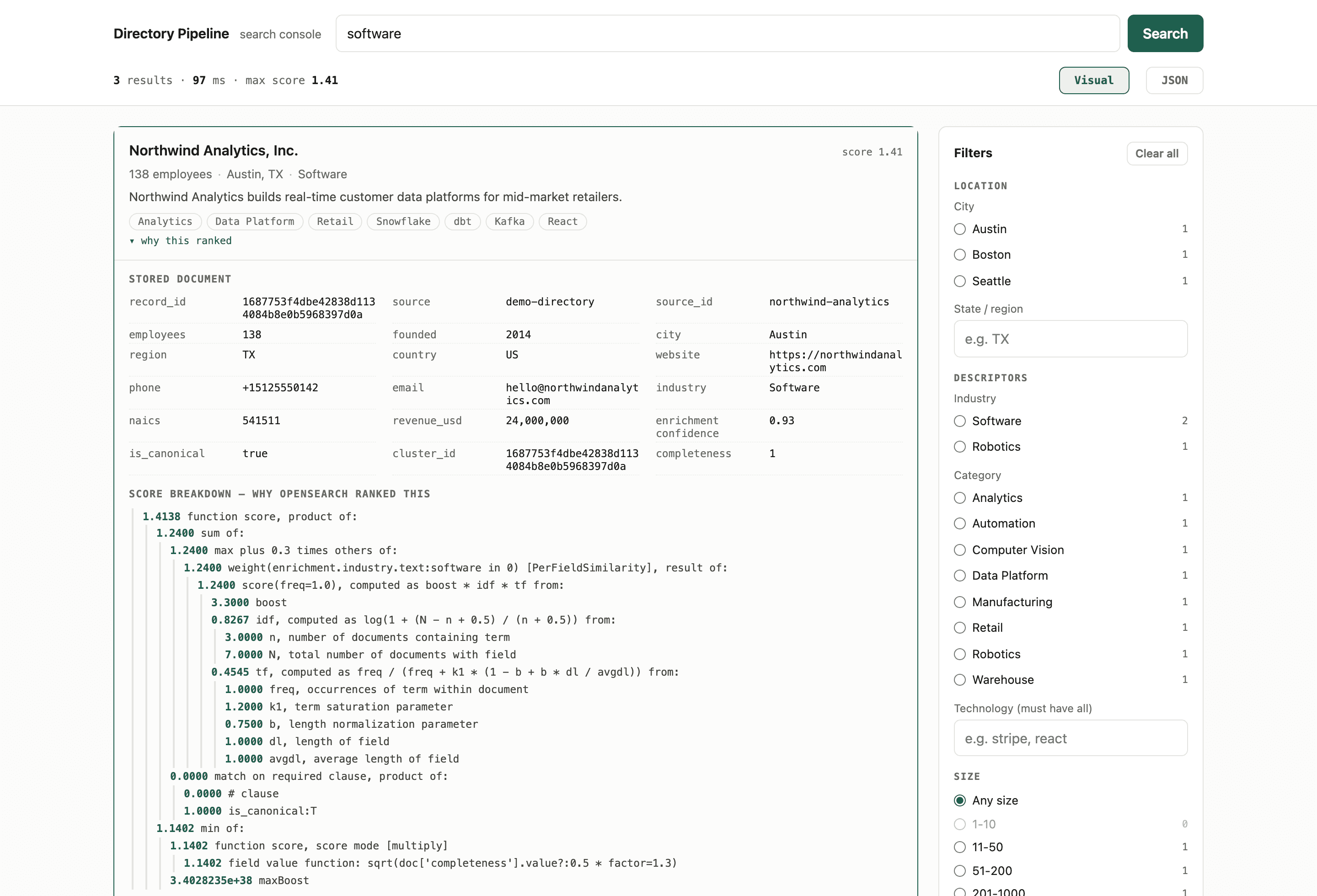Click the Retail tag chip on result
Image resolution: width=1317 pixels, height=896 pixels.
(x=335, y=221)
